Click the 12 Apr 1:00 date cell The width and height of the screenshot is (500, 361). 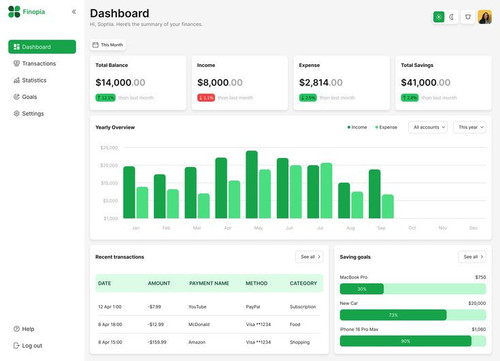coord(110,307)
